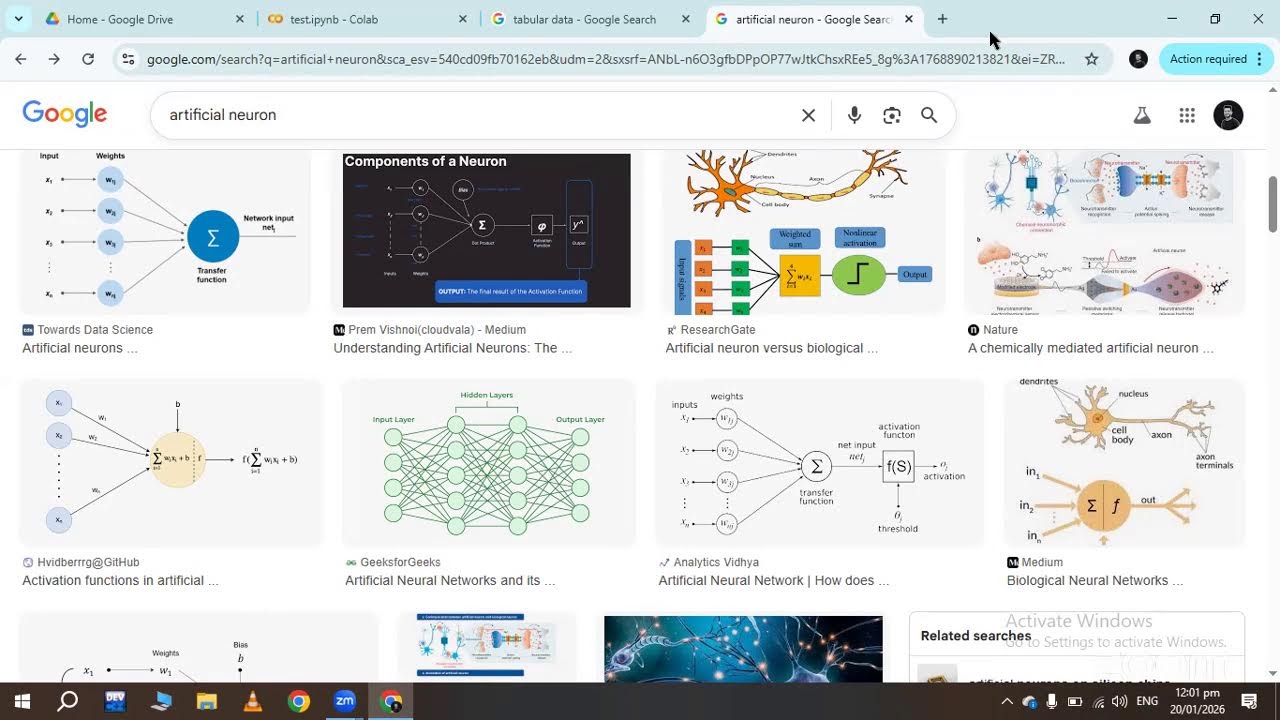Open Towards Data Science neuron diagram image
The width and height of the screenshot is (1280, 720).
point(165,231)
